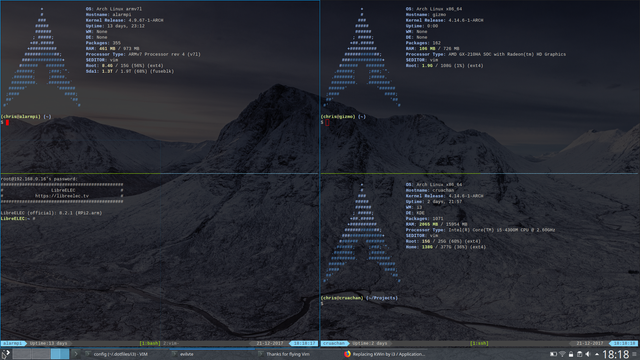This screenshot has width=640, height=360.
Task: Click the https://libreelec.tv banner URL
Action: tap(62, 196)
